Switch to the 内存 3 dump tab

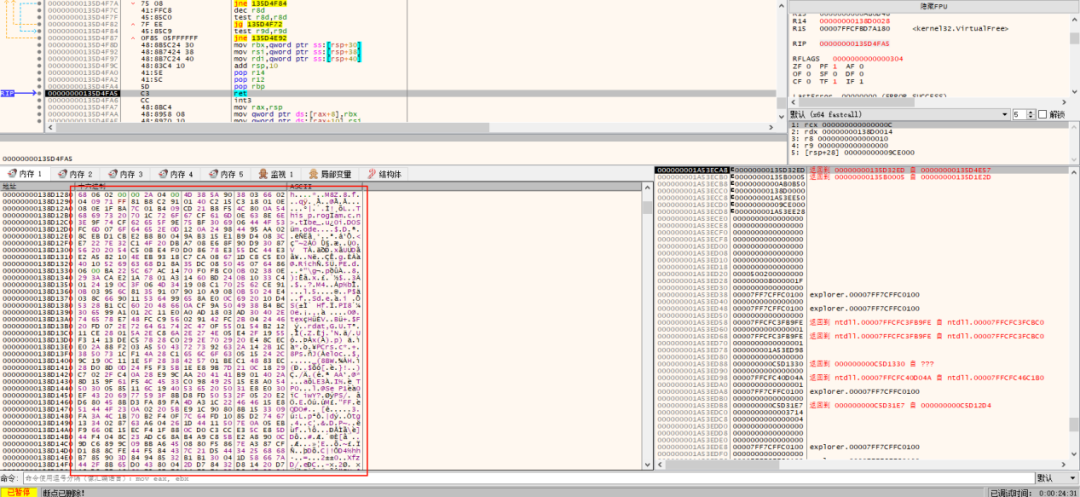click(125, 174)
